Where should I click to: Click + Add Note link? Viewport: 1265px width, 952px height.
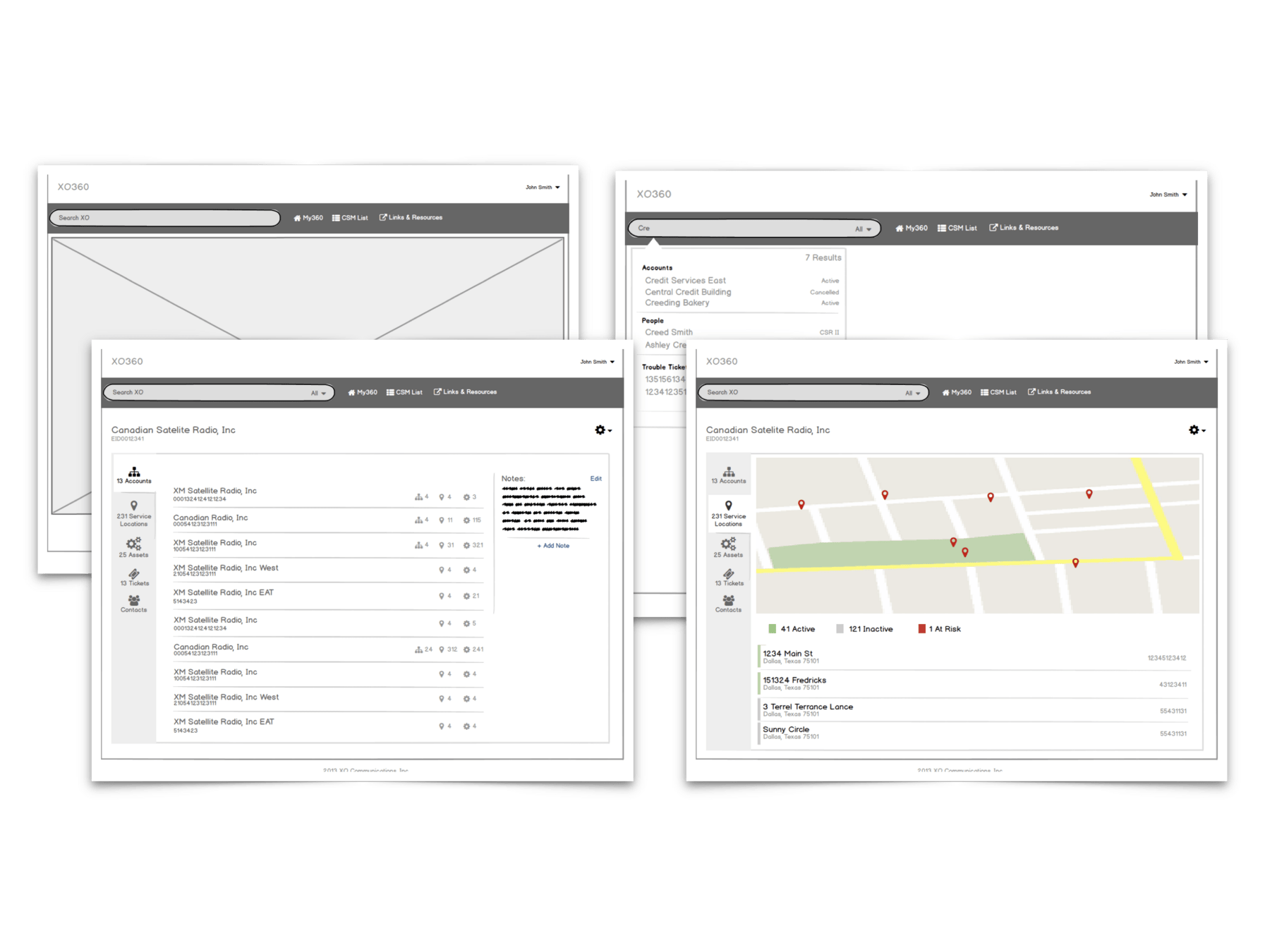(x=552, y=546)
